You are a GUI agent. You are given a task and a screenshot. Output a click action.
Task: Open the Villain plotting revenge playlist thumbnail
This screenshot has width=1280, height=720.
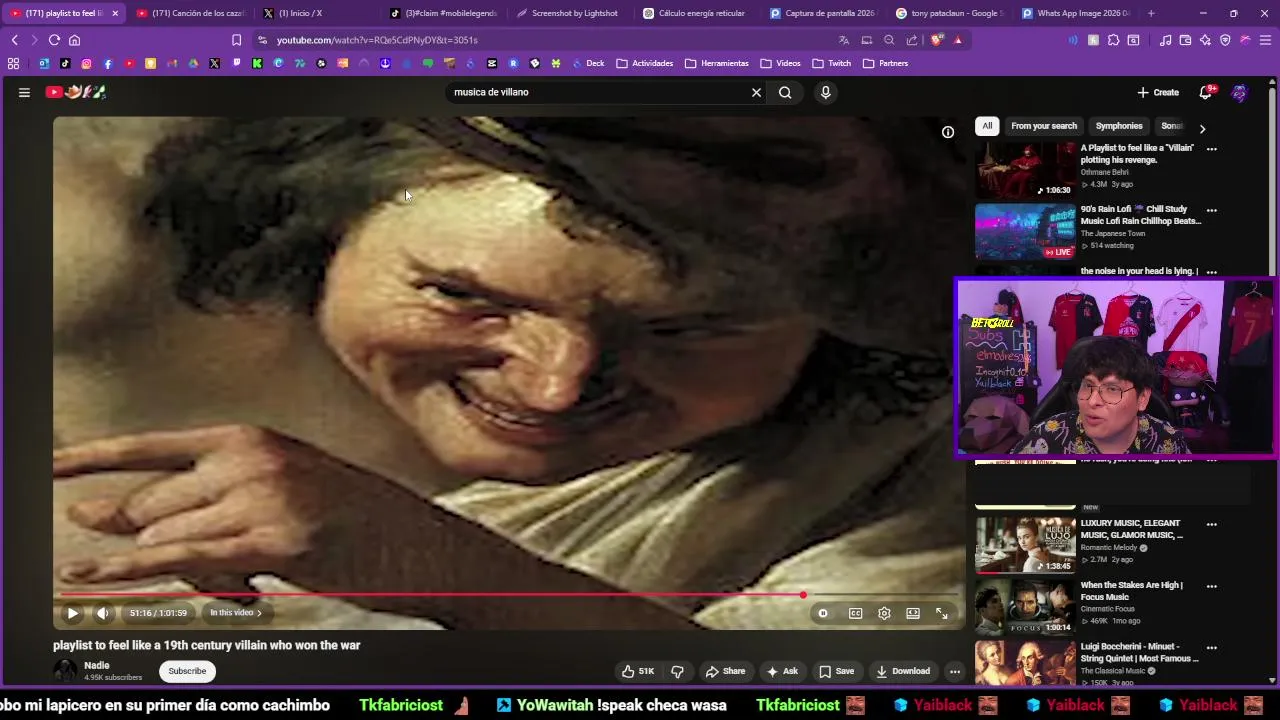[1025, 169]
